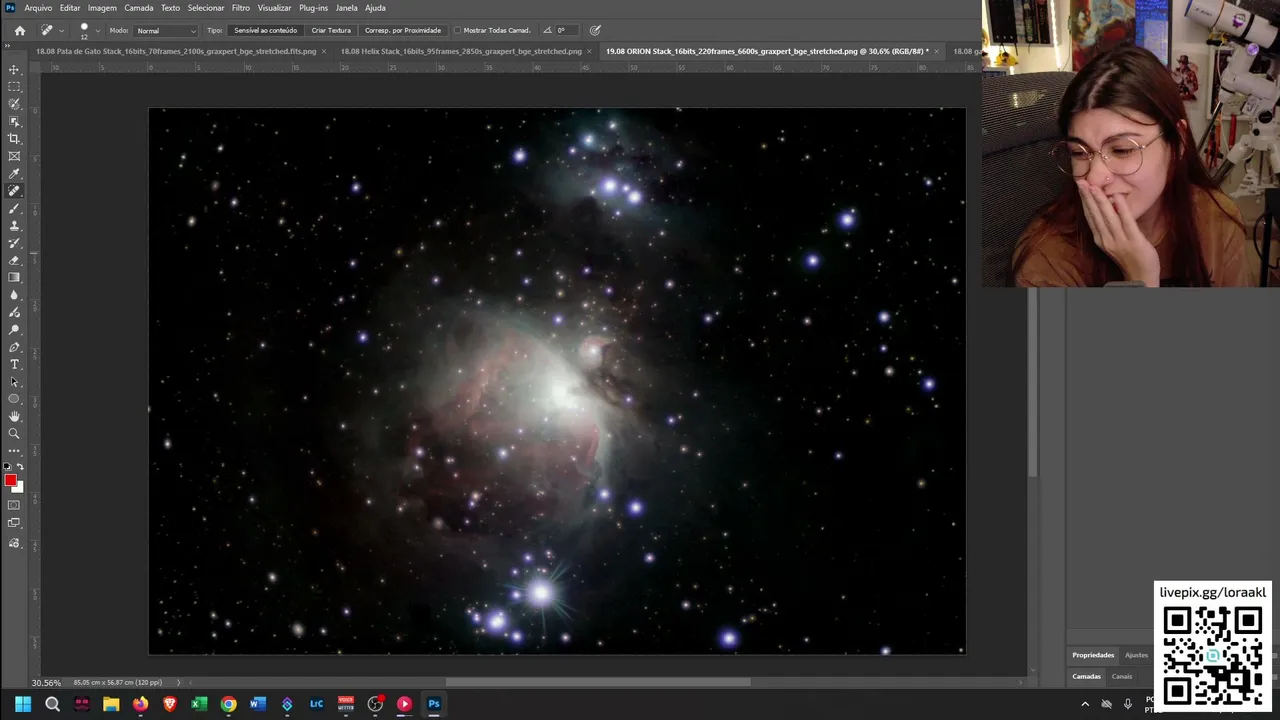Switch to the Ajustes panel tab
1280x720 pixels.
[1136, 655]
